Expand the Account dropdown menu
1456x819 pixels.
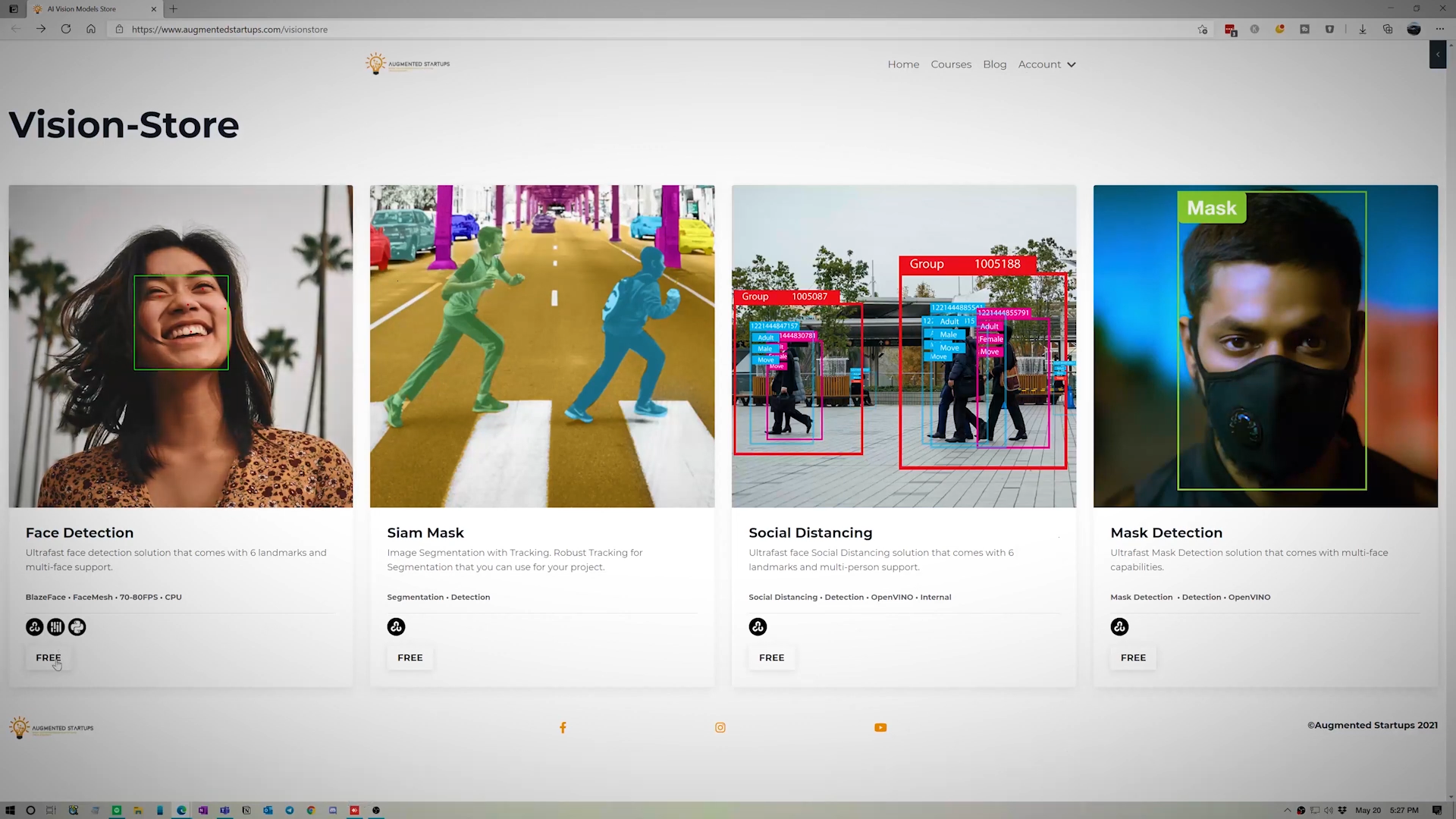coord(1046,64)
